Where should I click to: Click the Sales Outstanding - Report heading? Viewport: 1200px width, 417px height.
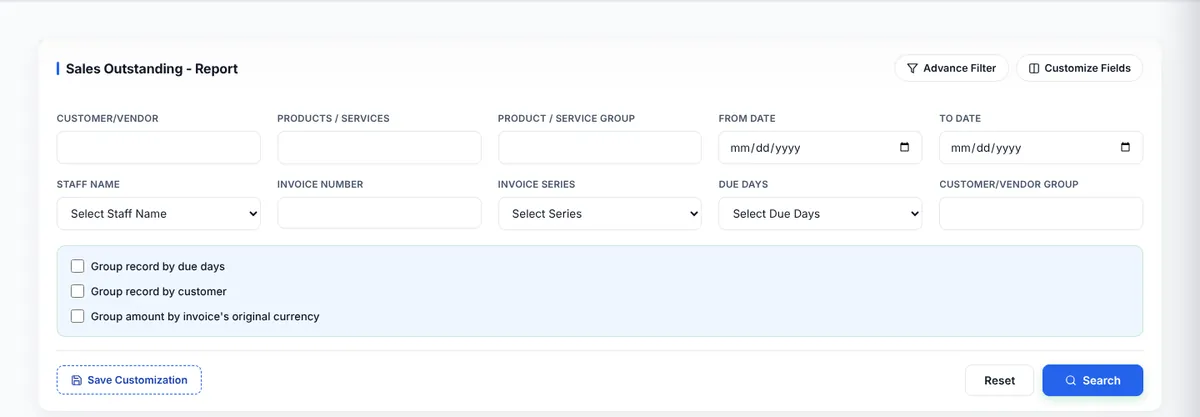(152, 69)
